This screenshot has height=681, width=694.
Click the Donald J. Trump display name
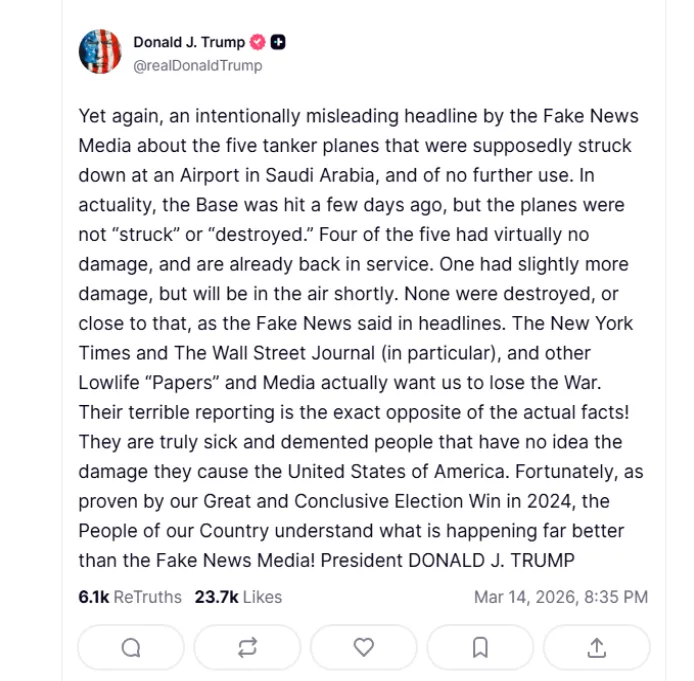189,42
